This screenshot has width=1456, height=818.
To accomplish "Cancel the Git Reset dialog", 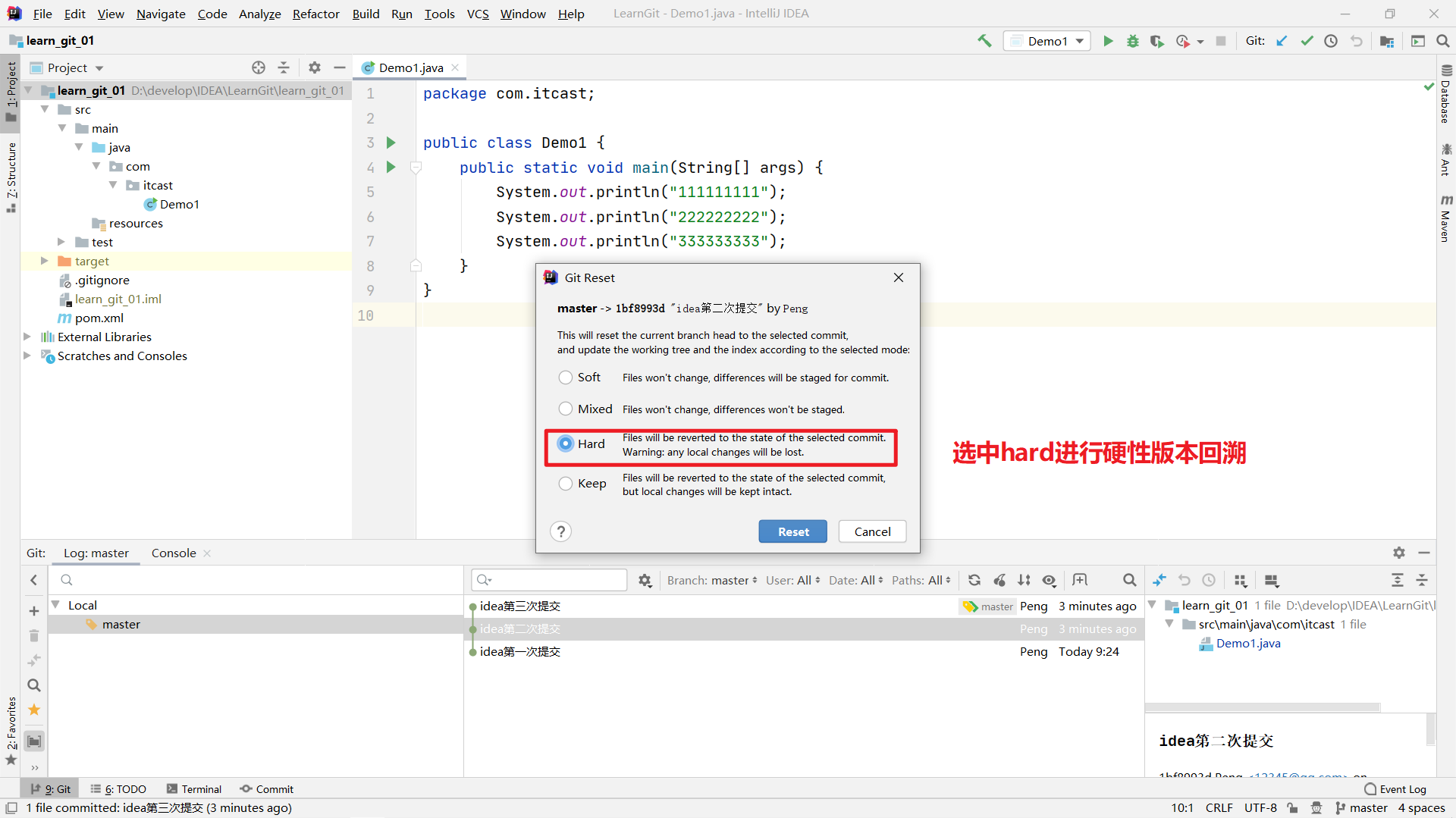I will point(872,531).
